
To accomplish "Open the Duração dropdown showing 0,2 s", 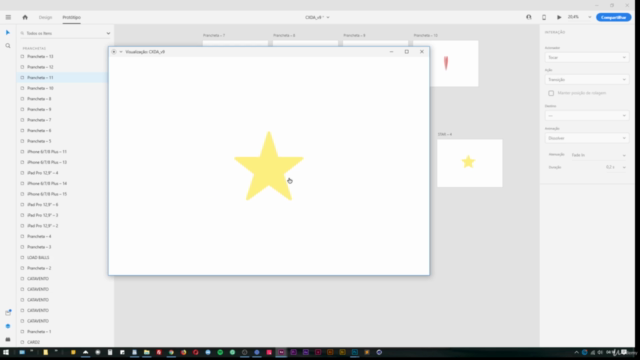I will click(616, 167).
